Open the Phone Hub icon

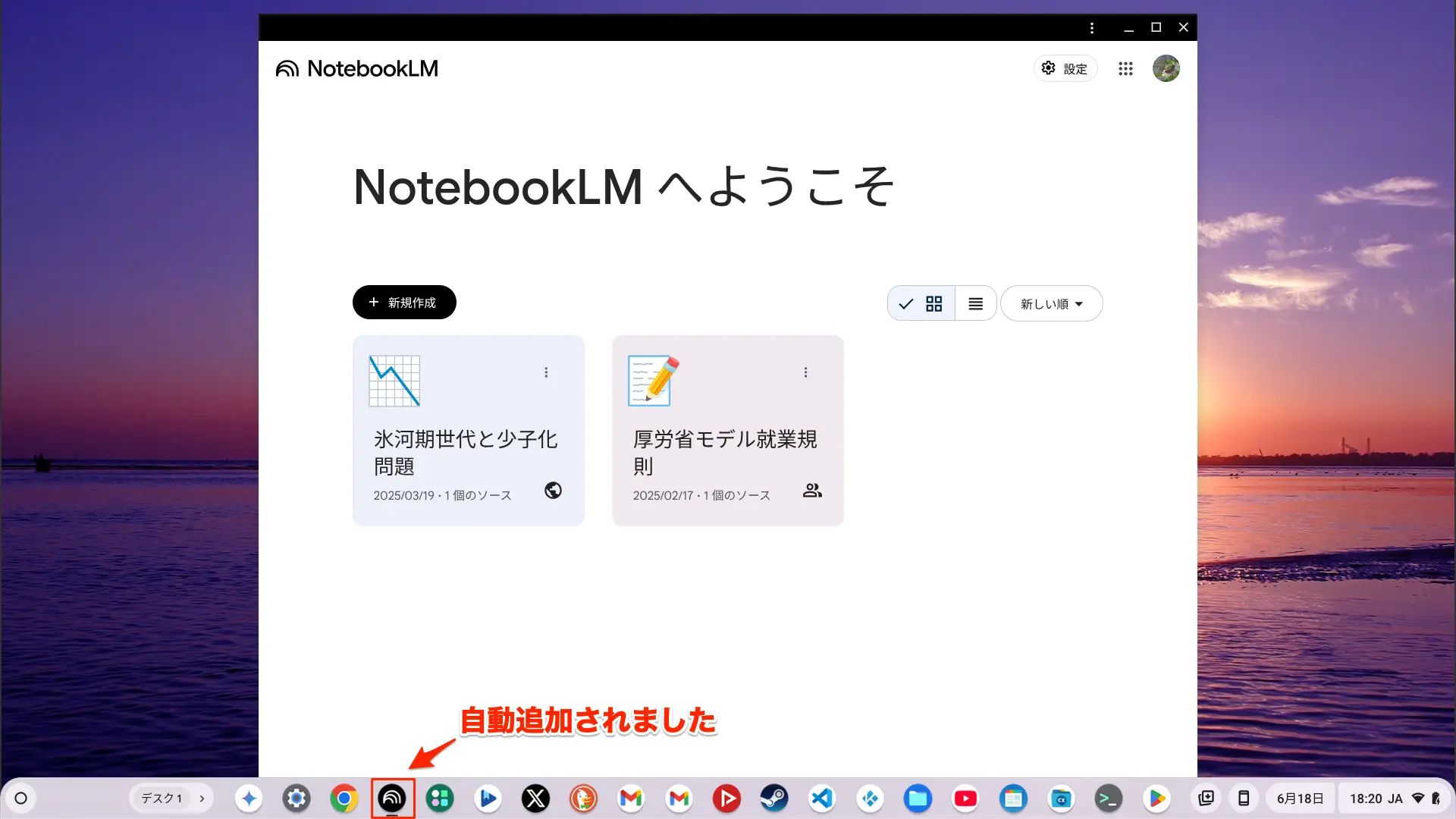click(x=1244, y=798)
